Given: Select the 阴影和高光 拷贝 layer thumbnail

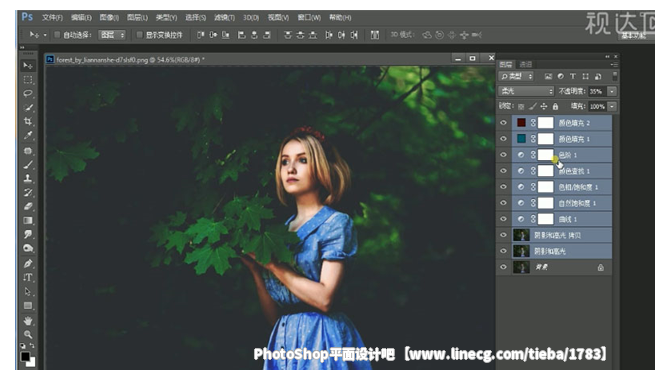Looking at the screenshot, I should coord(521,235).
